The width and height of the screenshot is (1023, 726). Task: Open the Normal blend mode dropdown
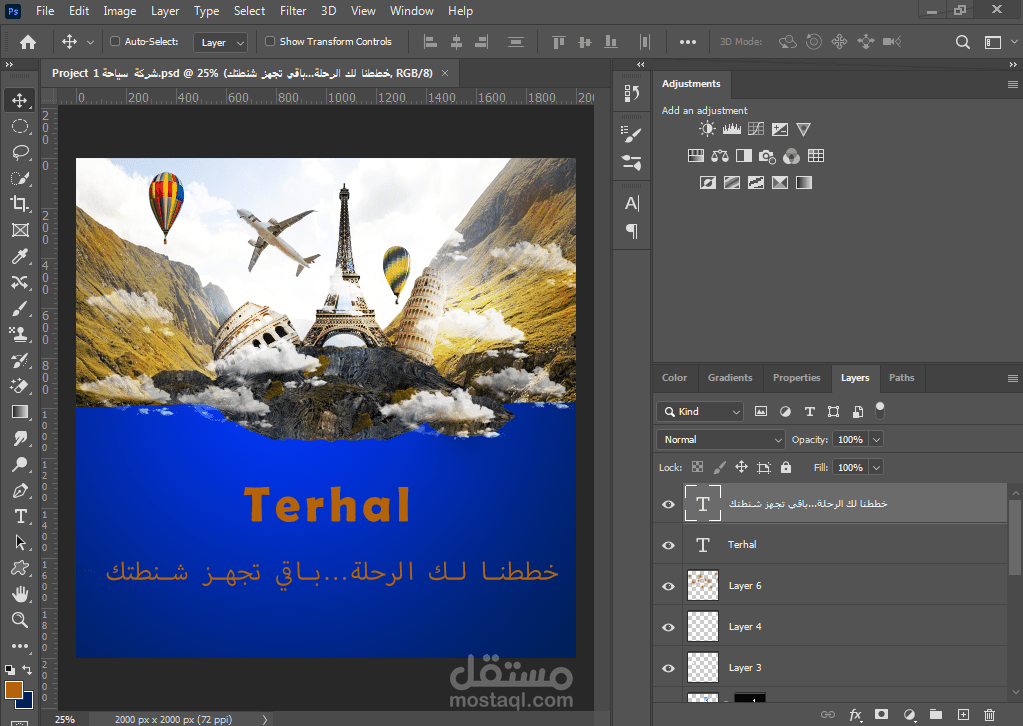coord(720,440)
